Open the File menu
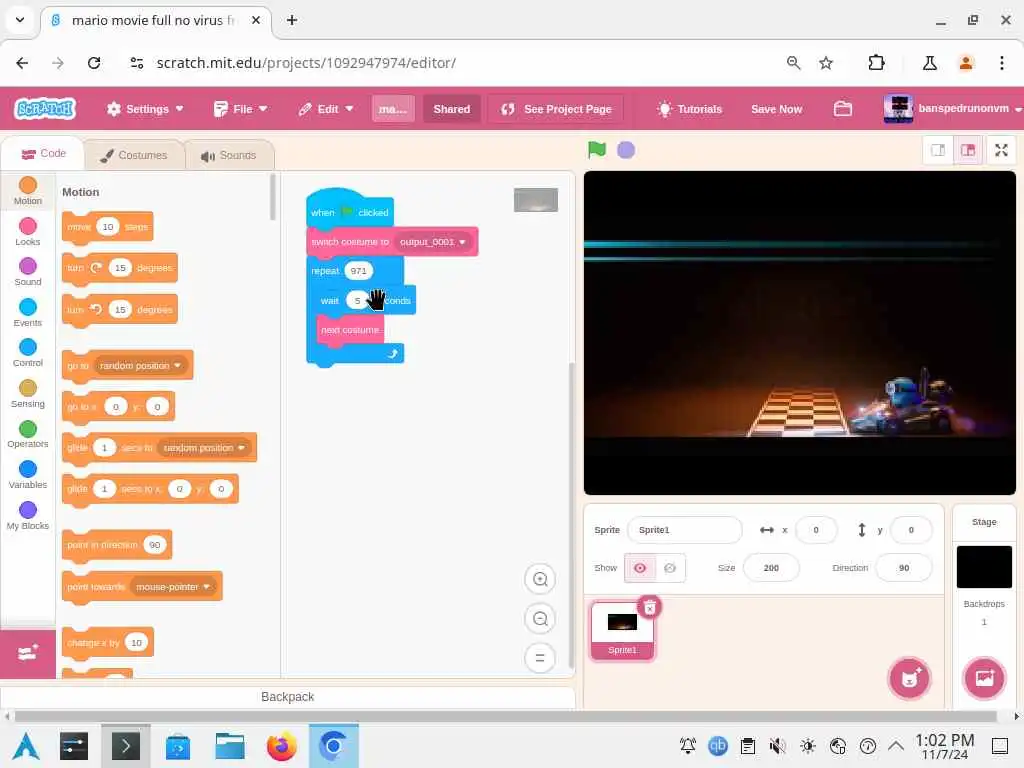The image size is (1024, 768). tap(240, 109)
